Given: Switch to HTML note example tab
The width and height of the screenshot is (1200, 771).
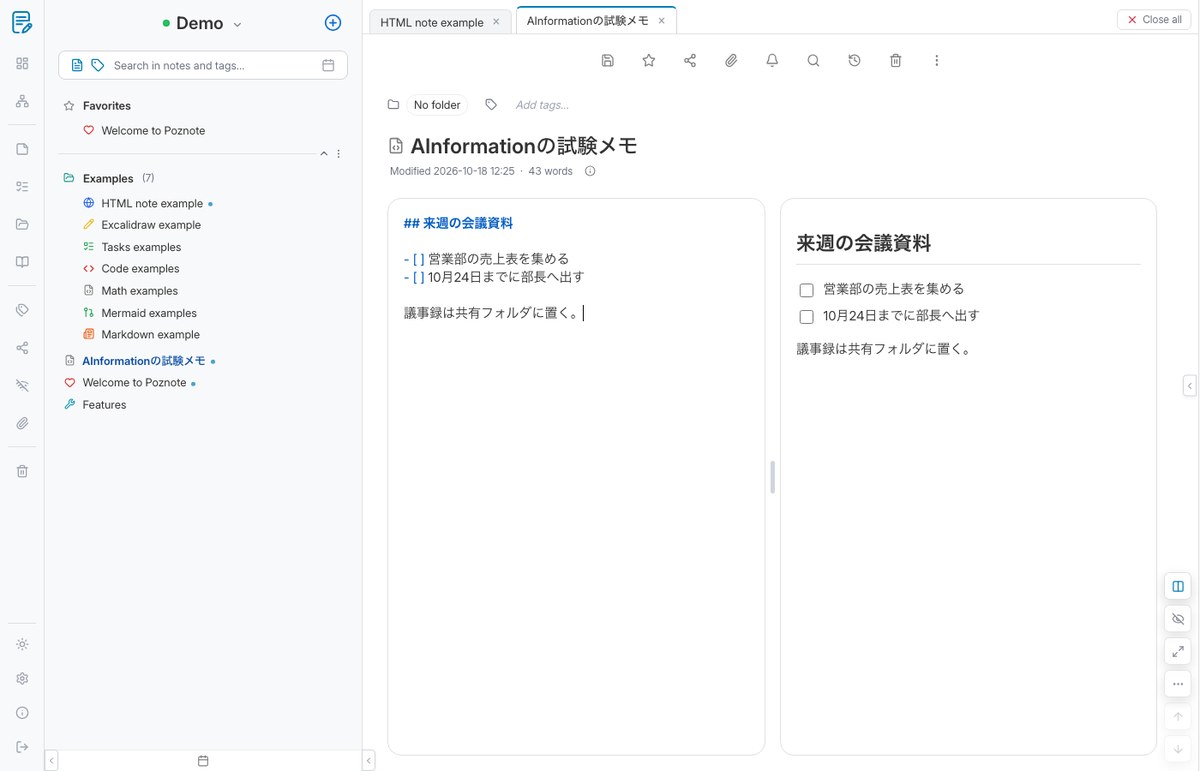Looking at the screenshot, I should pos(432,22).
